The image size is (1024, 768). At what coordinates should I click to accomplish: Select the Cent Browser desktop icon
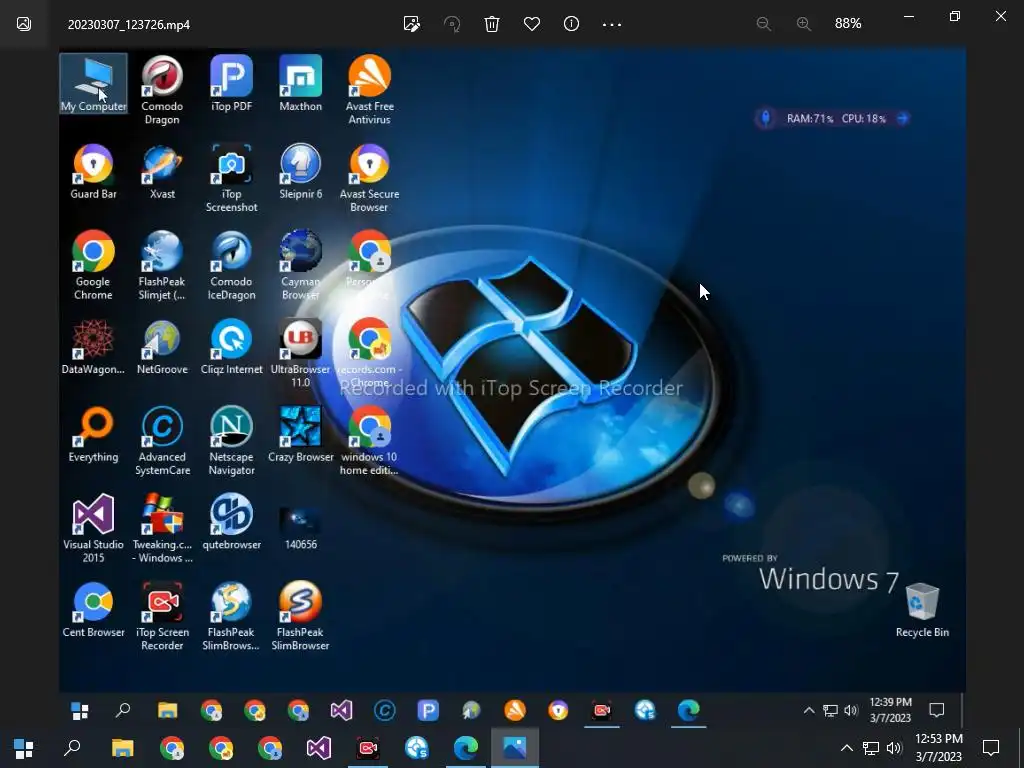point(93,610)
